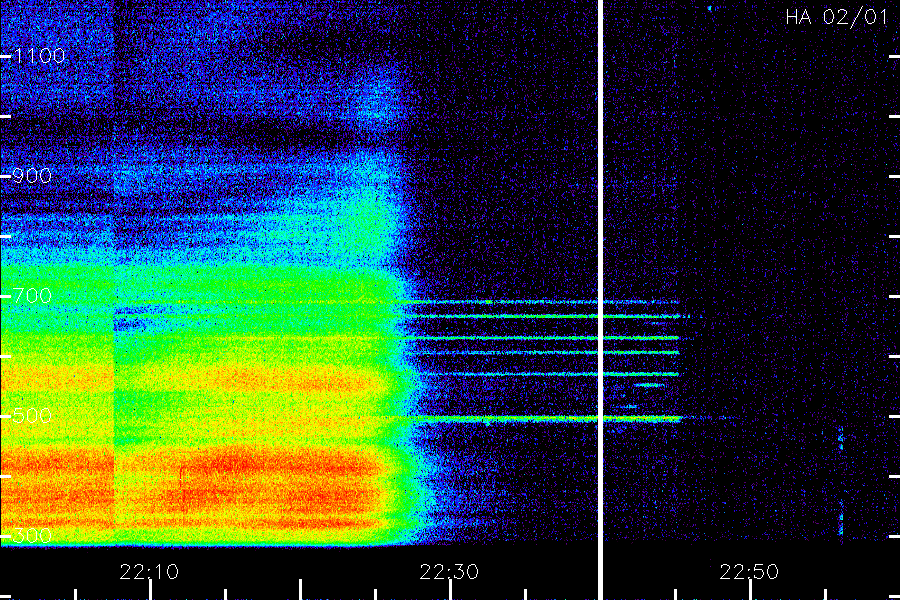Click the 500 frequency axis label

[32, 415]
